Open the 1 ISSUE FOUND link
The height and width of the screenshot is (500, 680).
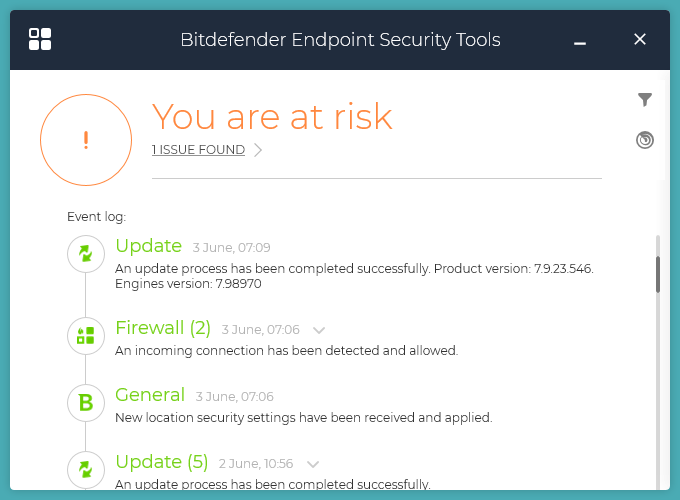tap(198, 150)
